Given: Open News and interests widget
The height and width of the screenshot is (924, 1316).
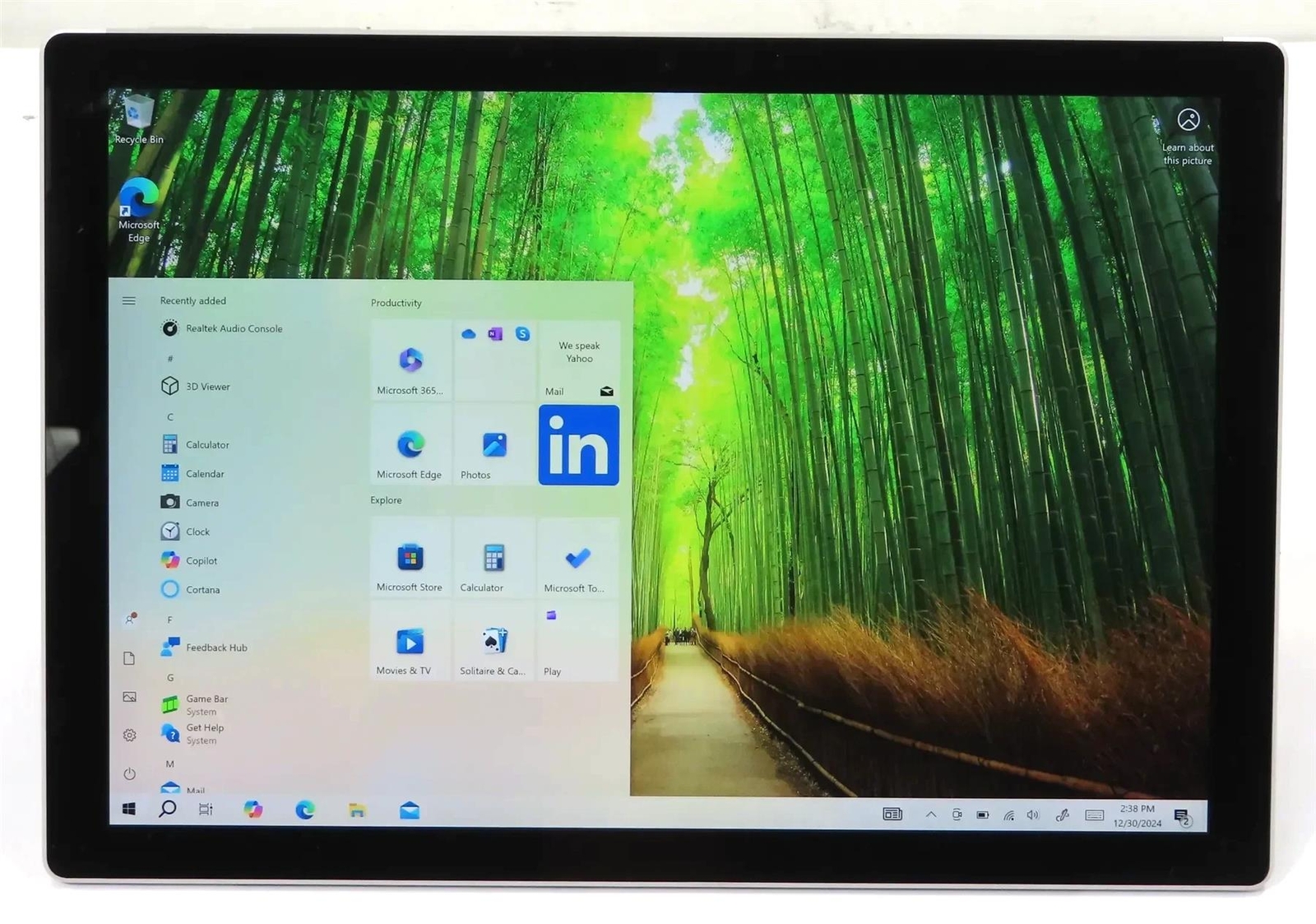Looking at the screenshot, I should pyautogui.click(x=892, y=814).
